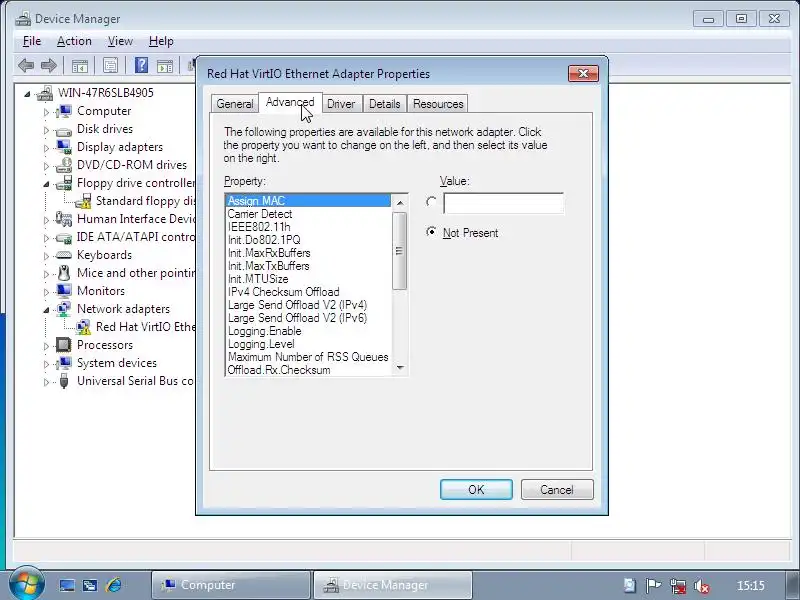
Task: Click the OK button
Action: click(477, 490)
